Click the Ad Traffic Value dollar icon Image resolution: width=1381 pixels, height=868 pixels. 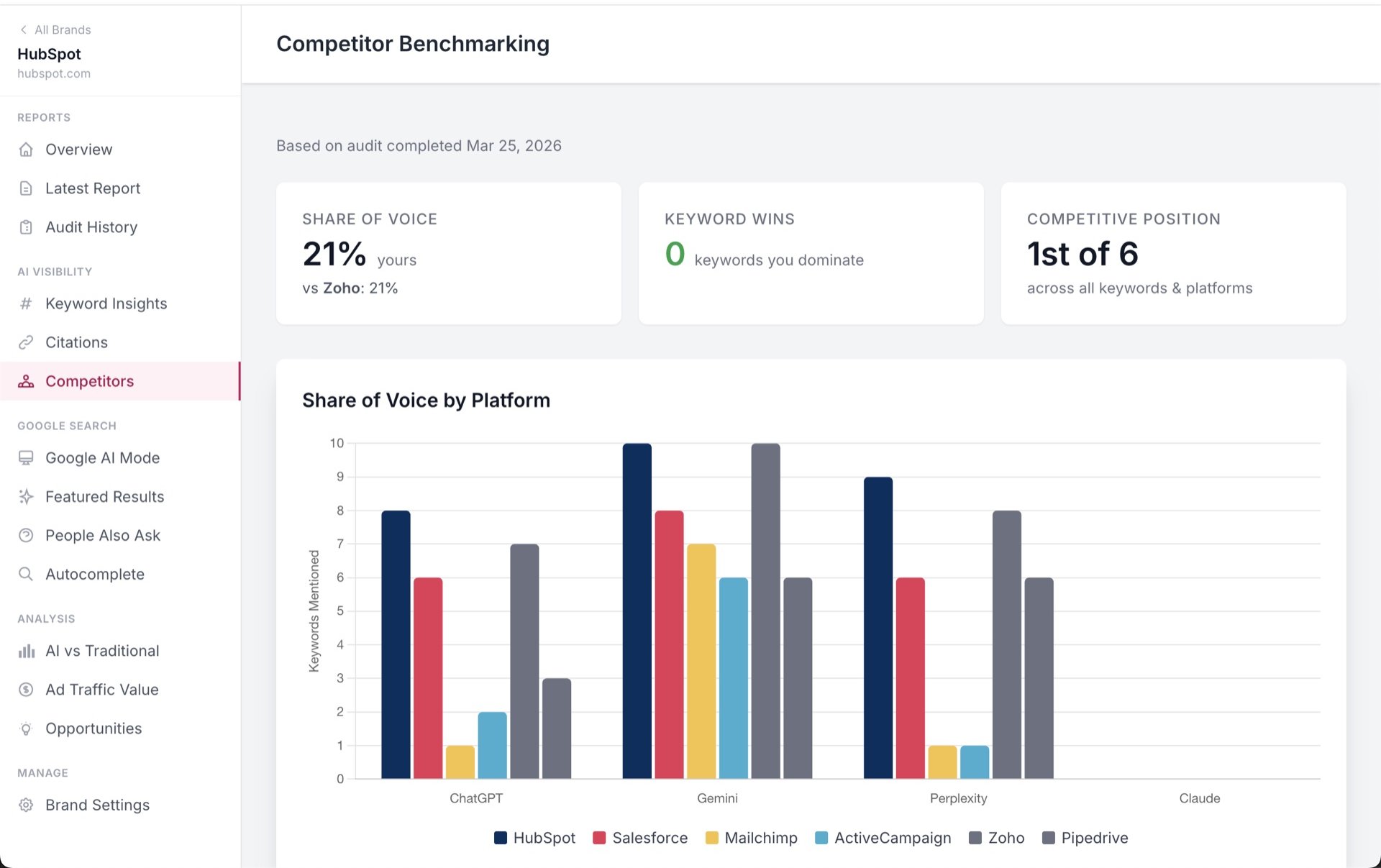[x=26, y=690]
